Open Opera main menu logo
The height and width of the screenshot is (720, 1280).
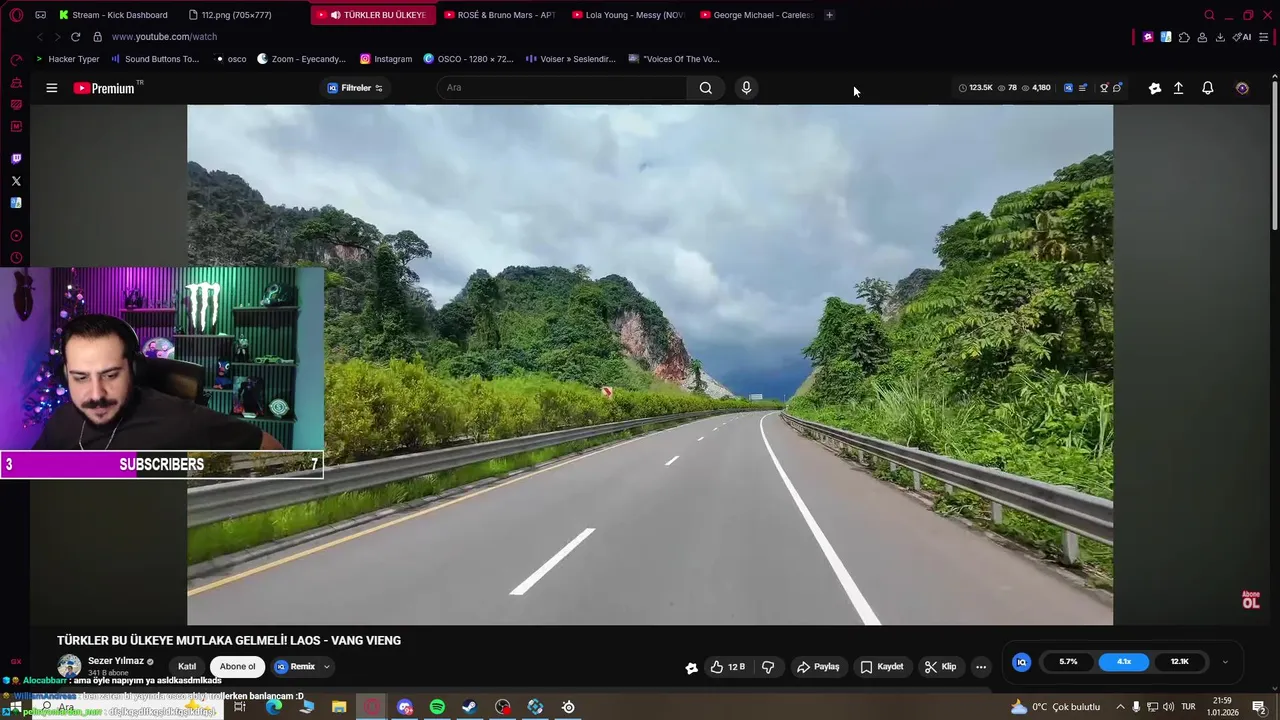click(x=16, y=15)
